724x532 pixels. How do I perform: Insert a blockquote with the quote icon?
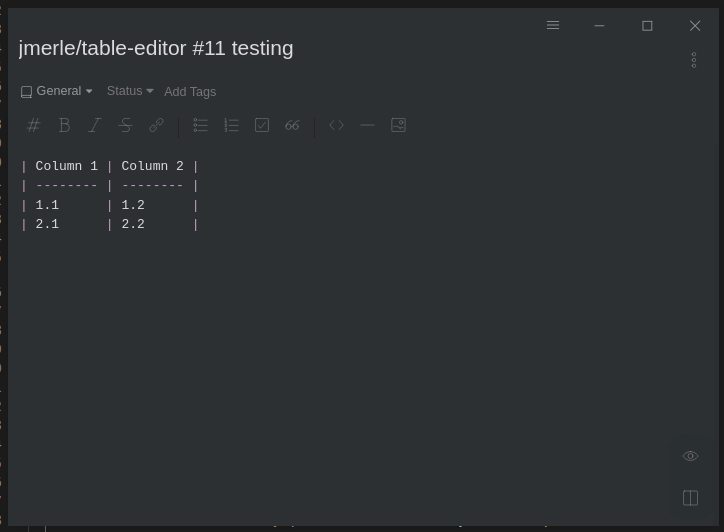pos(292,125)
